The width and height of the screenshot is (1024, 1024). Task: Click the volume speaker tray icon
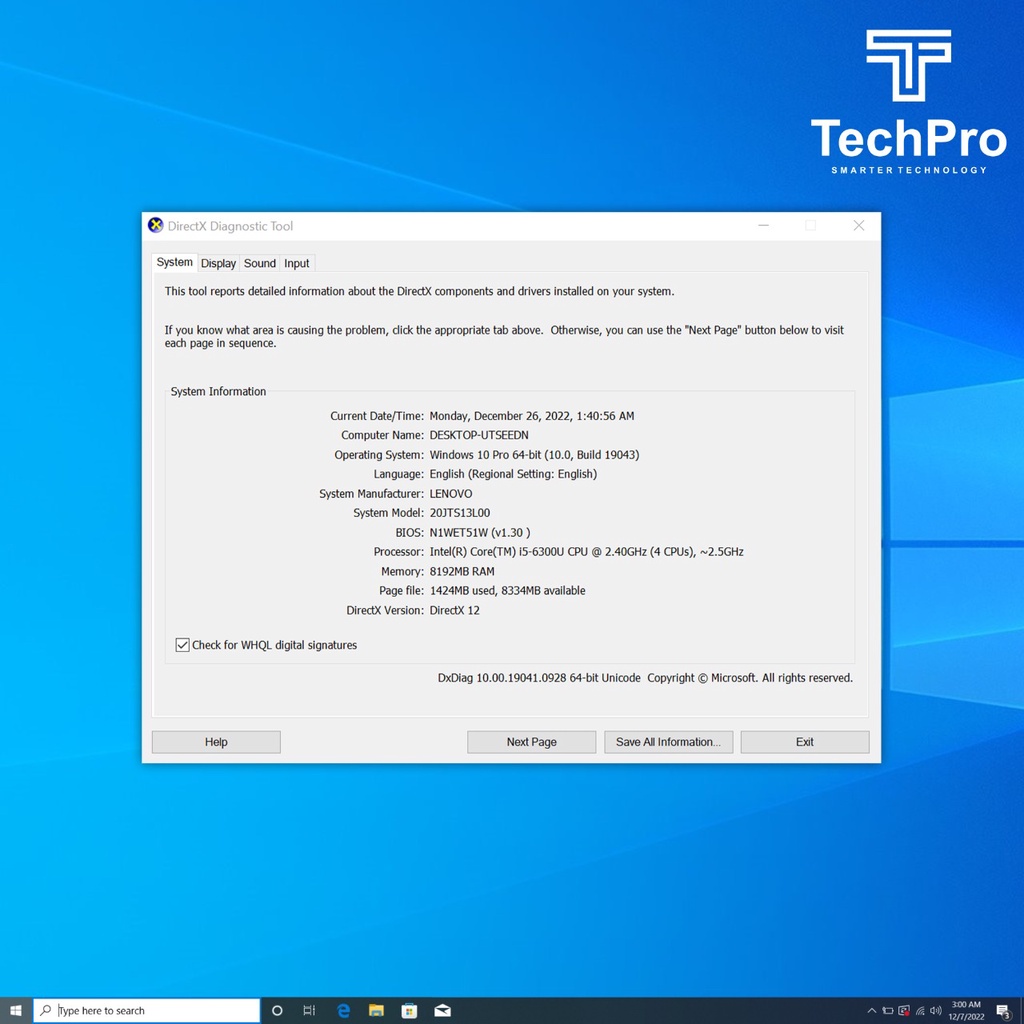936,1011
